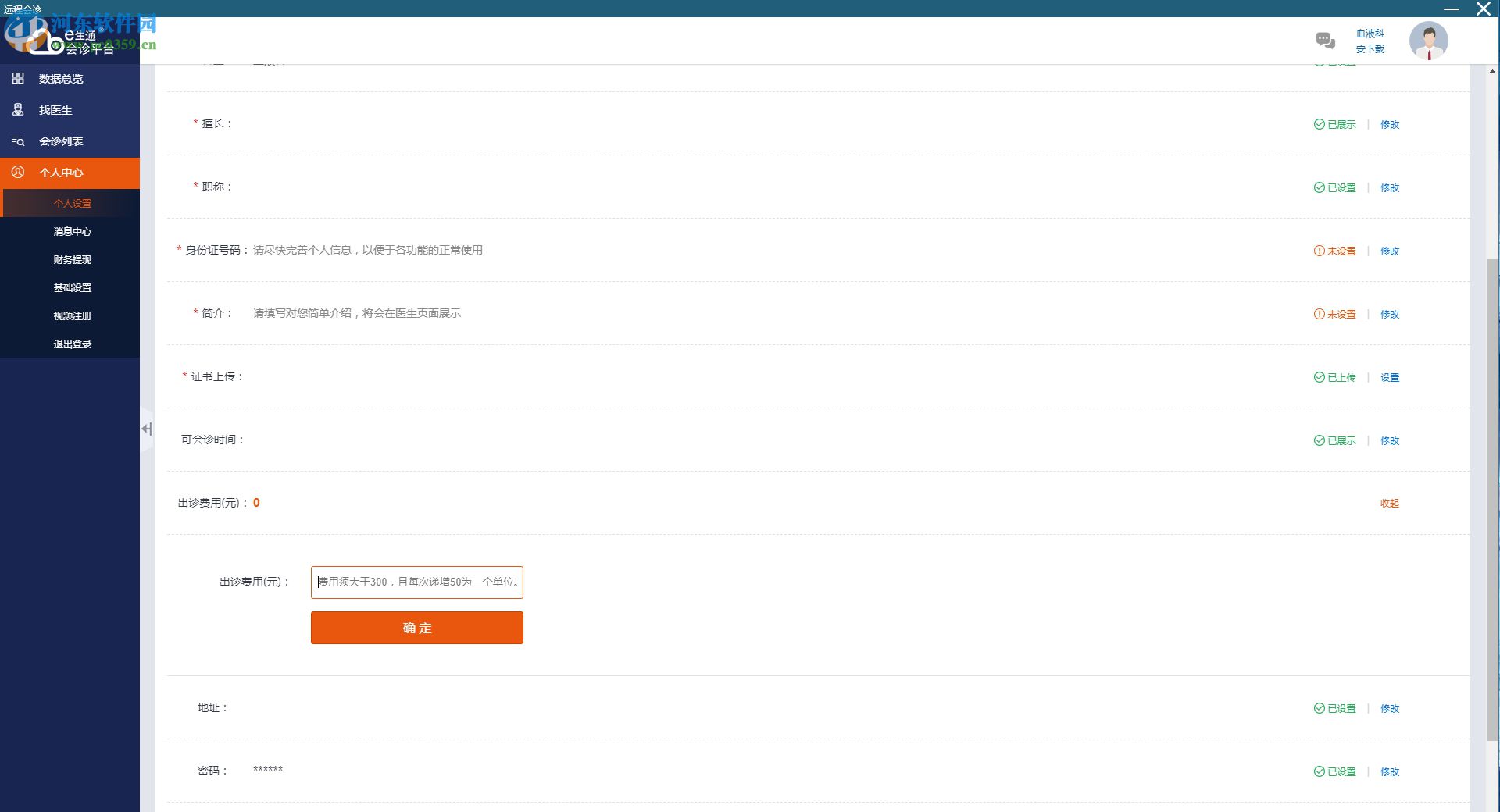Image resolution: width=1500 pixels, height=812 pixels.
Task: Click 设置 link in 证书上传 row
Action: (x=1389, y=377)
